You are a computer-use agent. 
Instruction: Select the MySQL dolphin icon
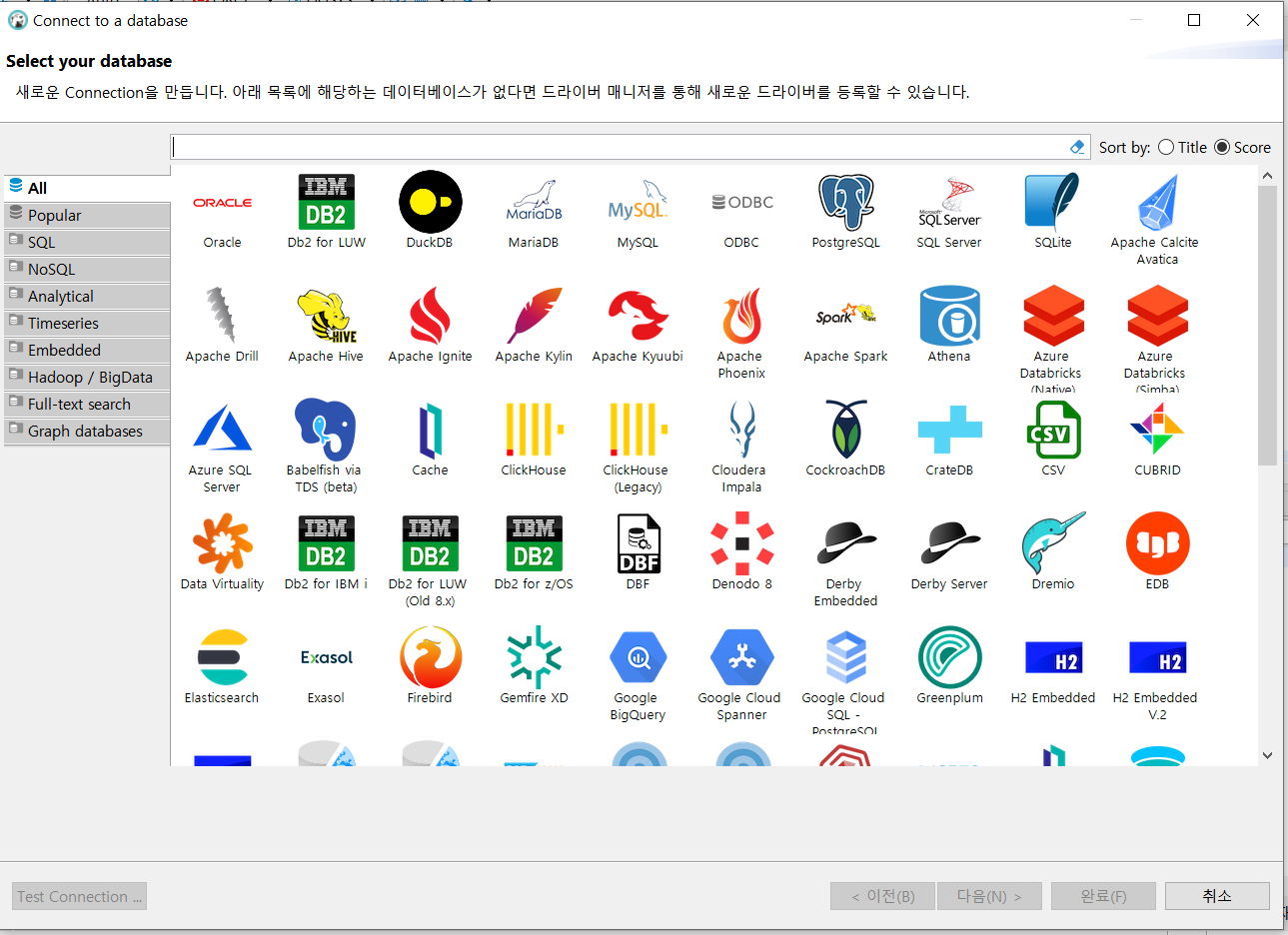638,202
